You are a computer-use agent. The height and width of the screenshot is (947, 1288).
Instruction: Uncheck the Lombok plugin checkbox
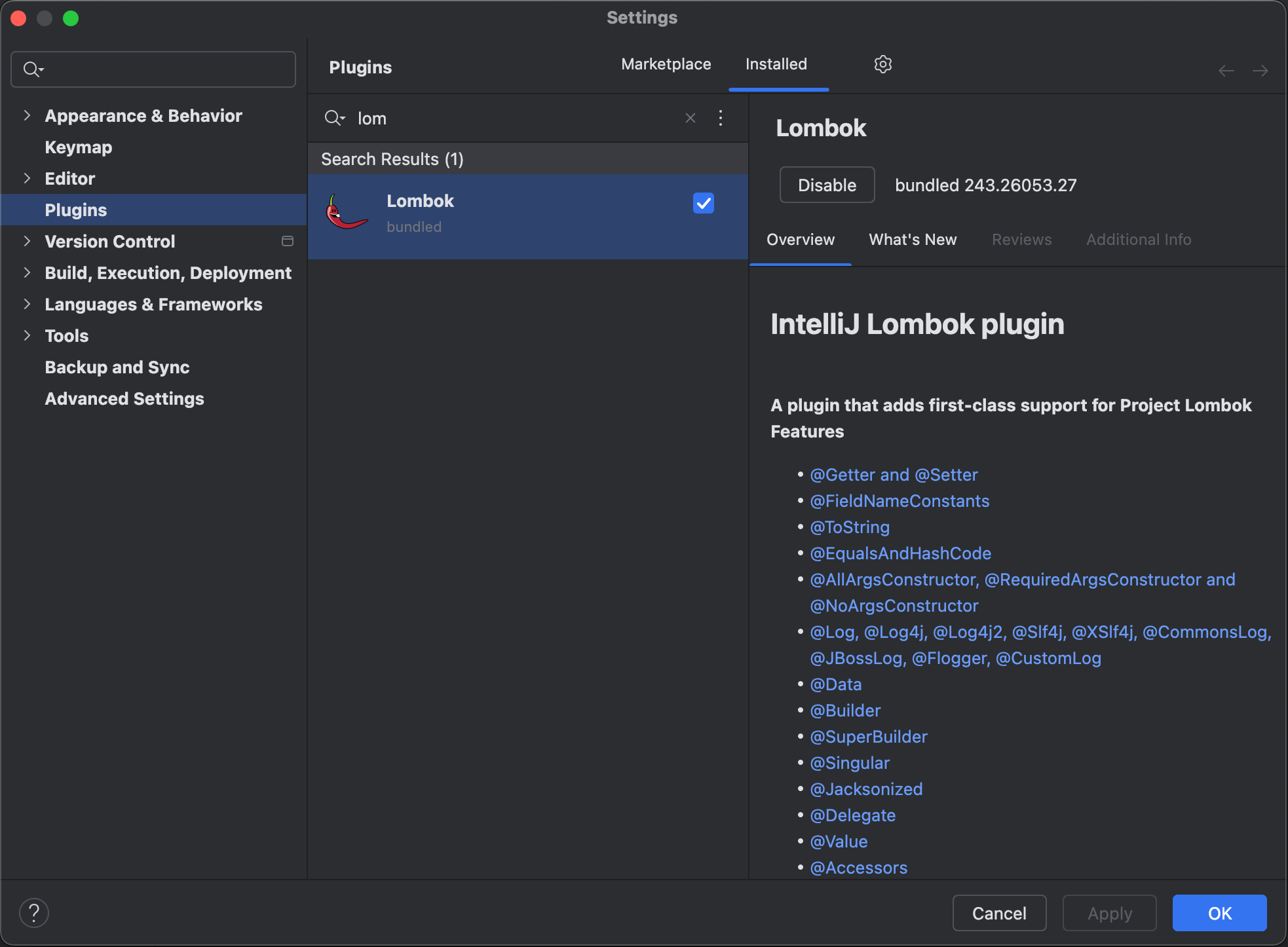(x=703, y=203)
